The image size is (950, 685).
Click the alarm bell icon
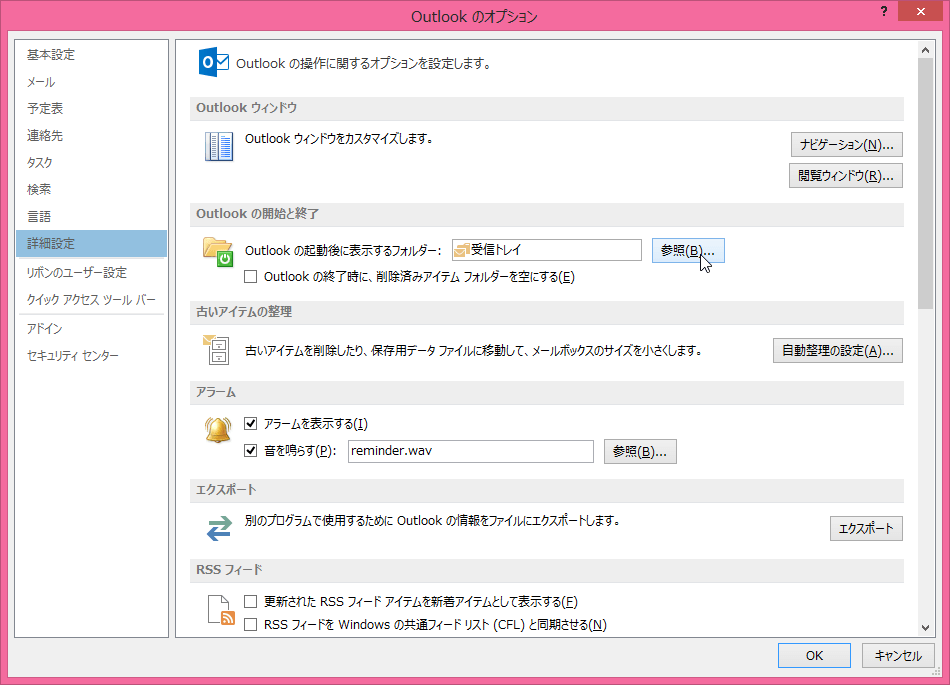(218, 430)
